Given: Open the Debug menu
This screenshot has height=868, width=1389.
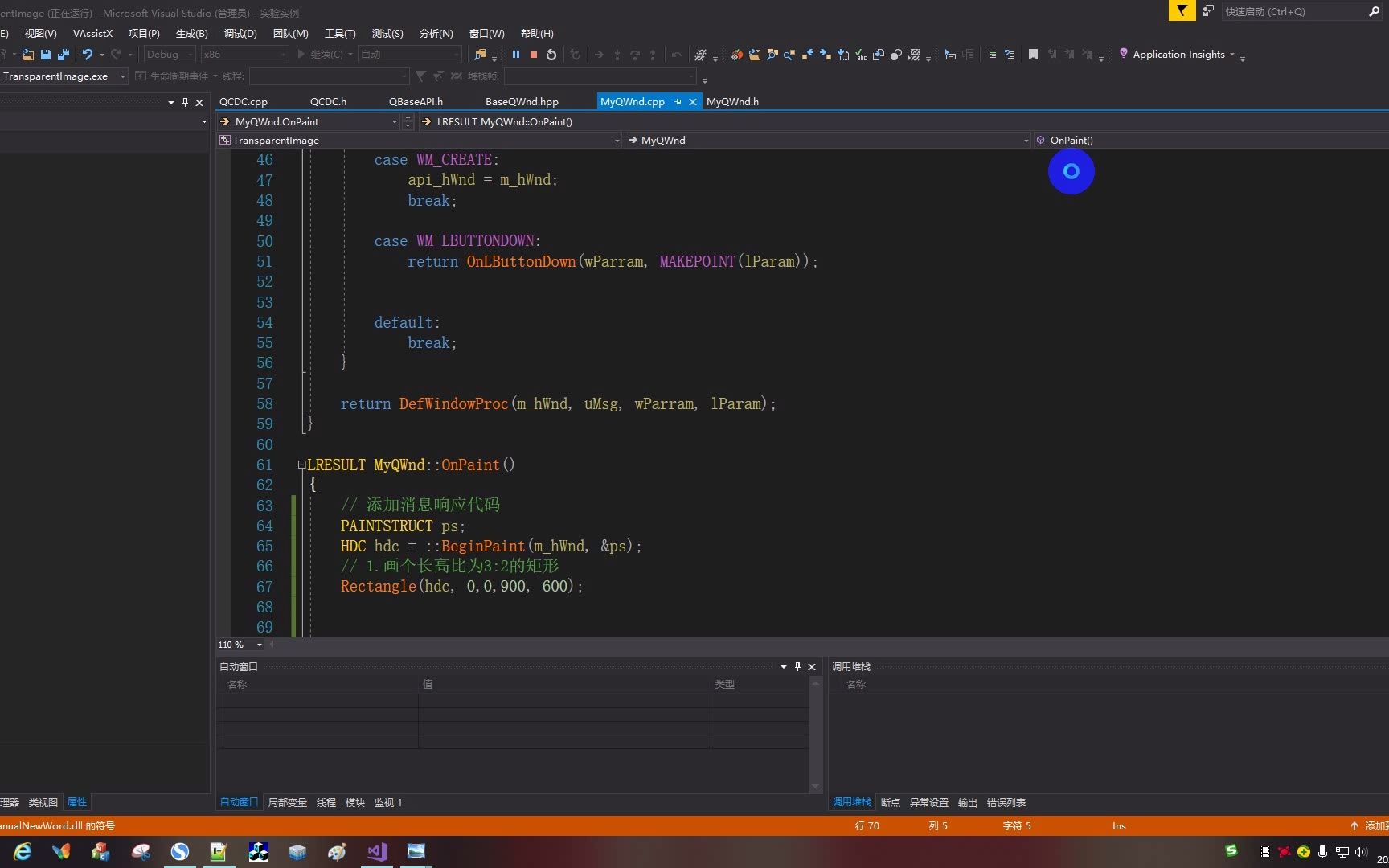Looking at the screenshot, I should pos(240,33).
